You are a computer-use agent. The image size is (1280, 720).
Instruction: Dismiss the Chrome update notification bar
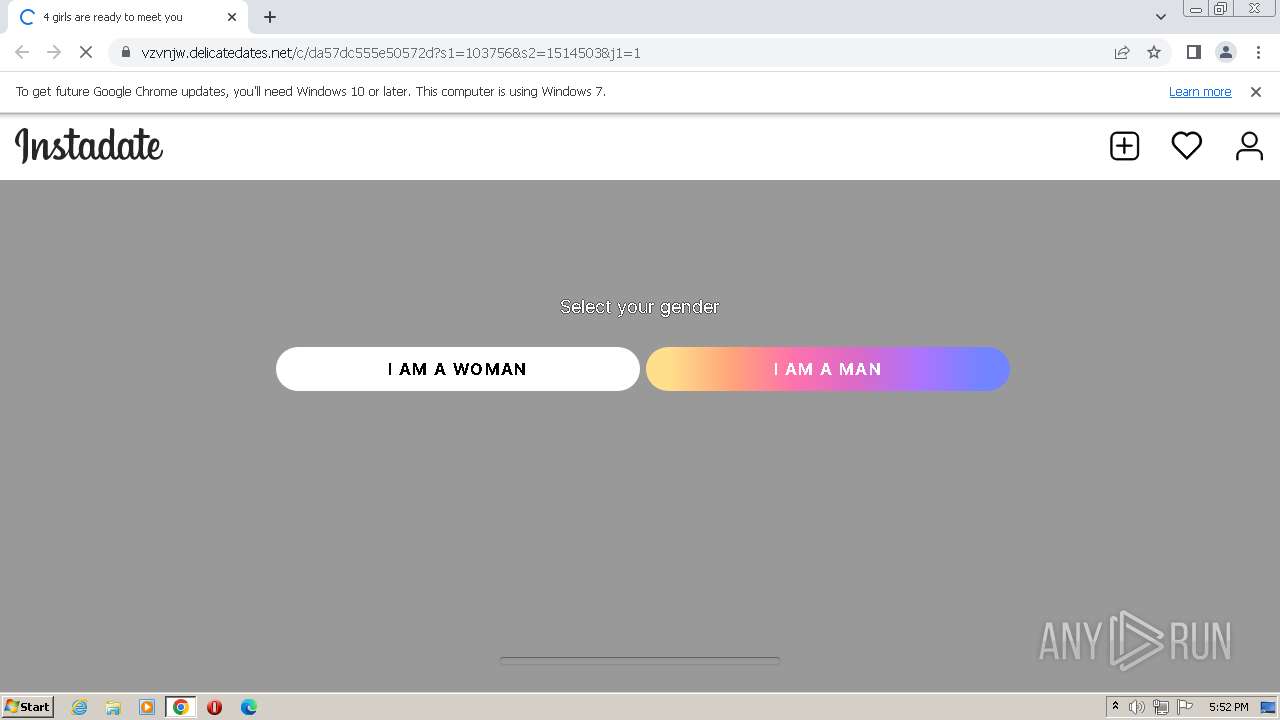point(1256,91)
